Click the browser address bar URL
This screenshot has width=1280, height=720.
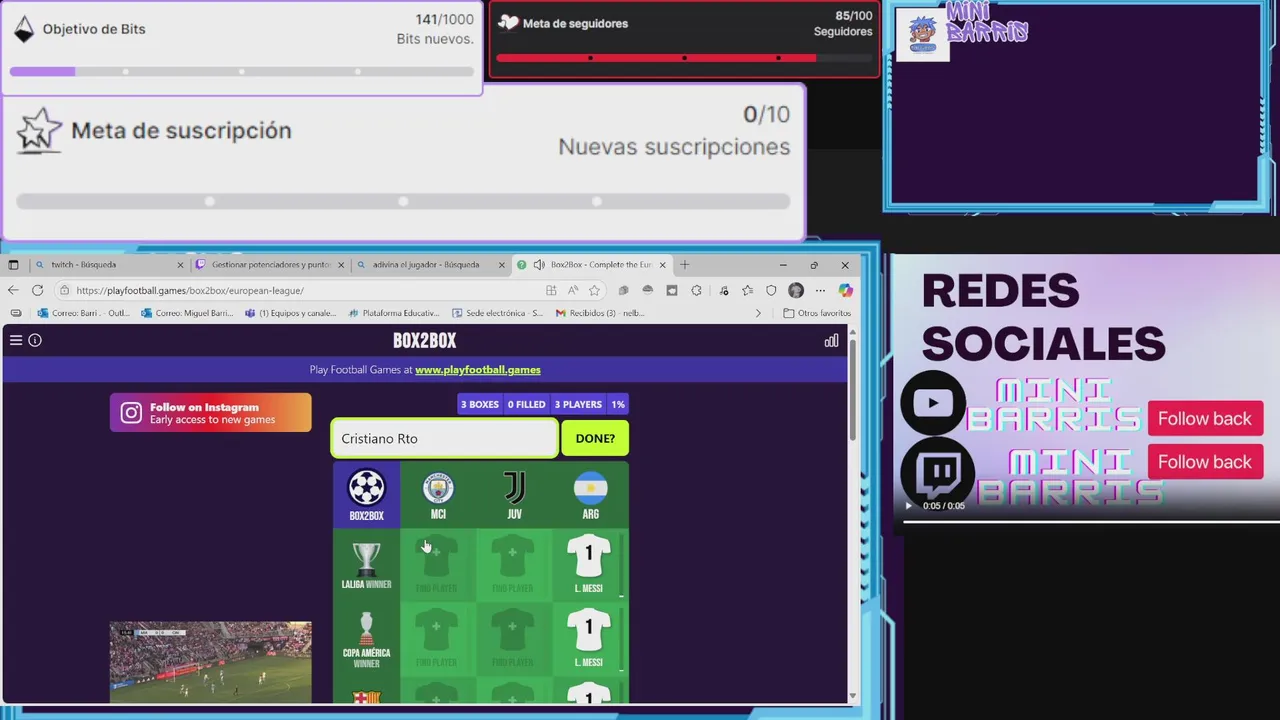click(x=190, y=290)
